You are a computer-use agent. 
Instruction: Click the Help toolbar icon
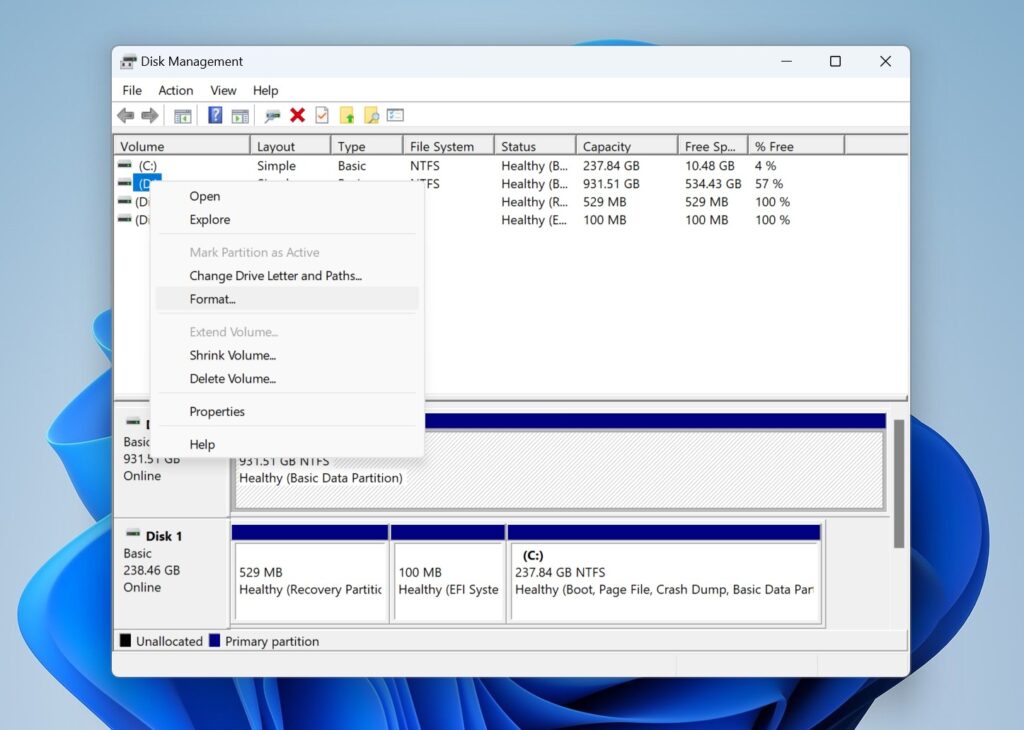coord(214,114)
